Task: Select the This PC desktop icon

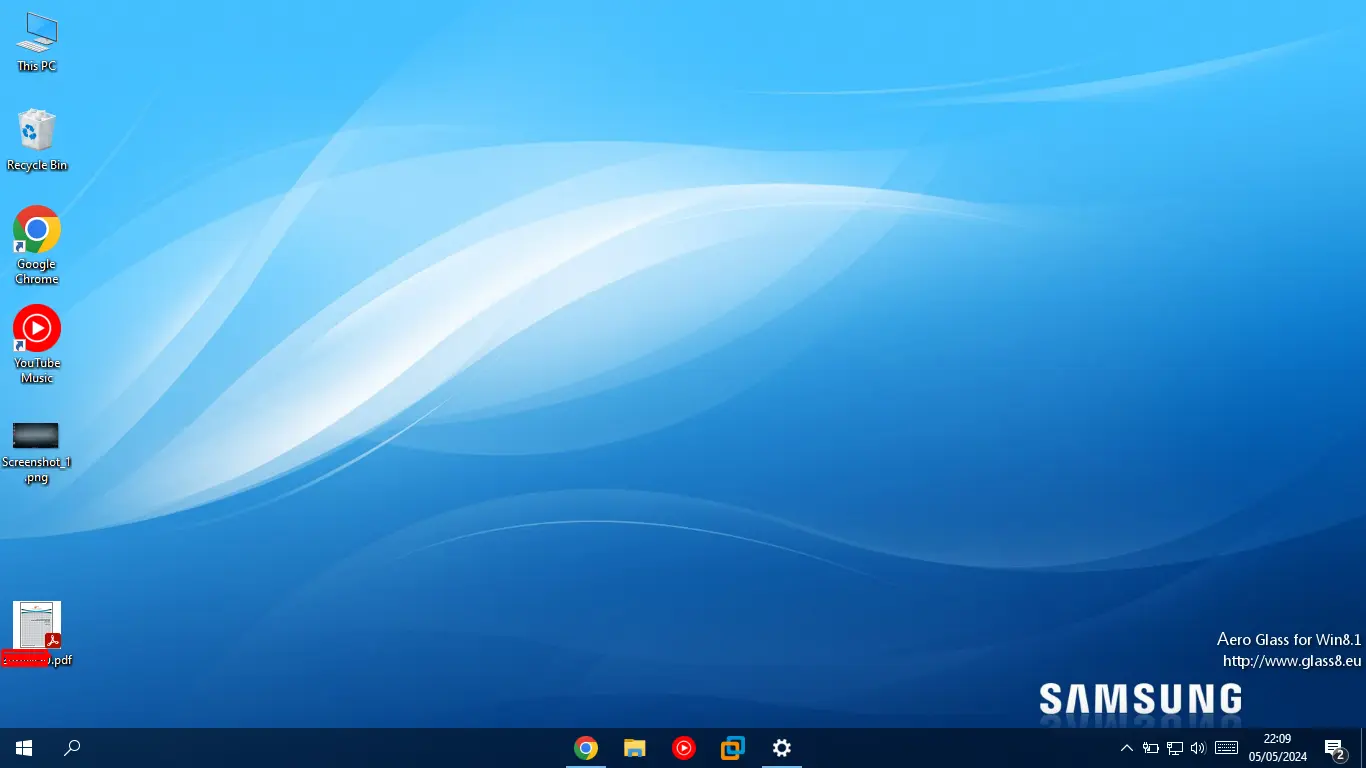Action: click(x=37, y=42)
